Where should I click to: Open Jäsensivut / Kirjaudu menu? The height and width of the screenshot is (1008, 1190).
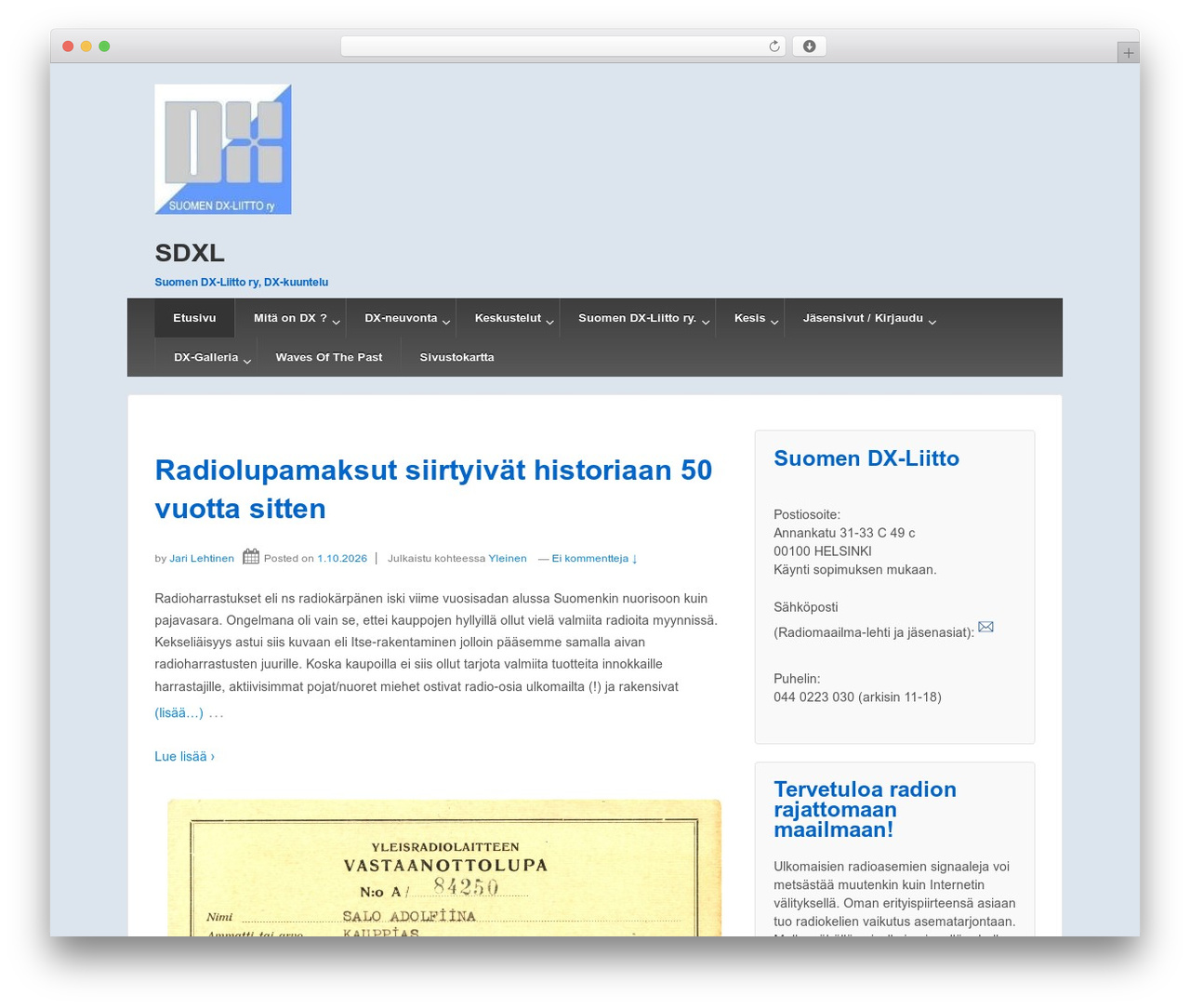coord(863,318)
